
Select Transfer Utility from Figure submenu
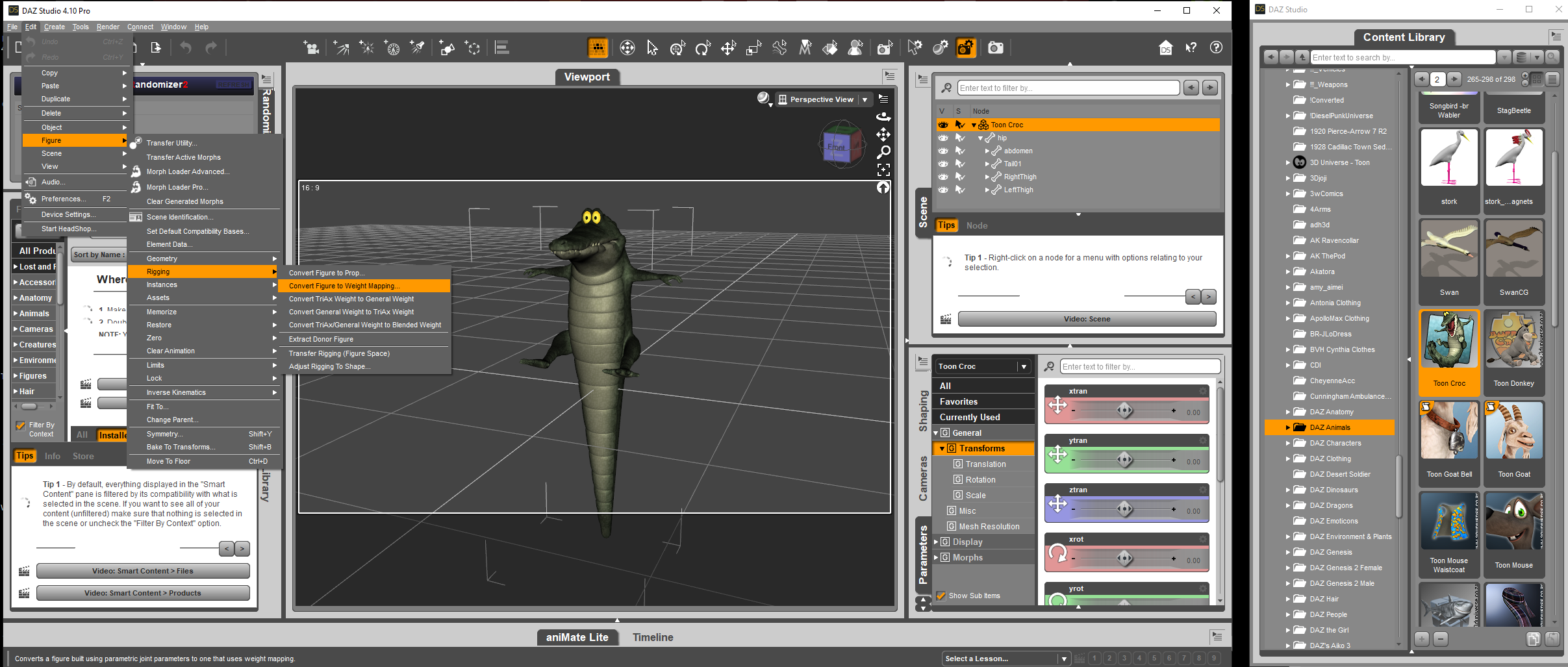[205, 143]
